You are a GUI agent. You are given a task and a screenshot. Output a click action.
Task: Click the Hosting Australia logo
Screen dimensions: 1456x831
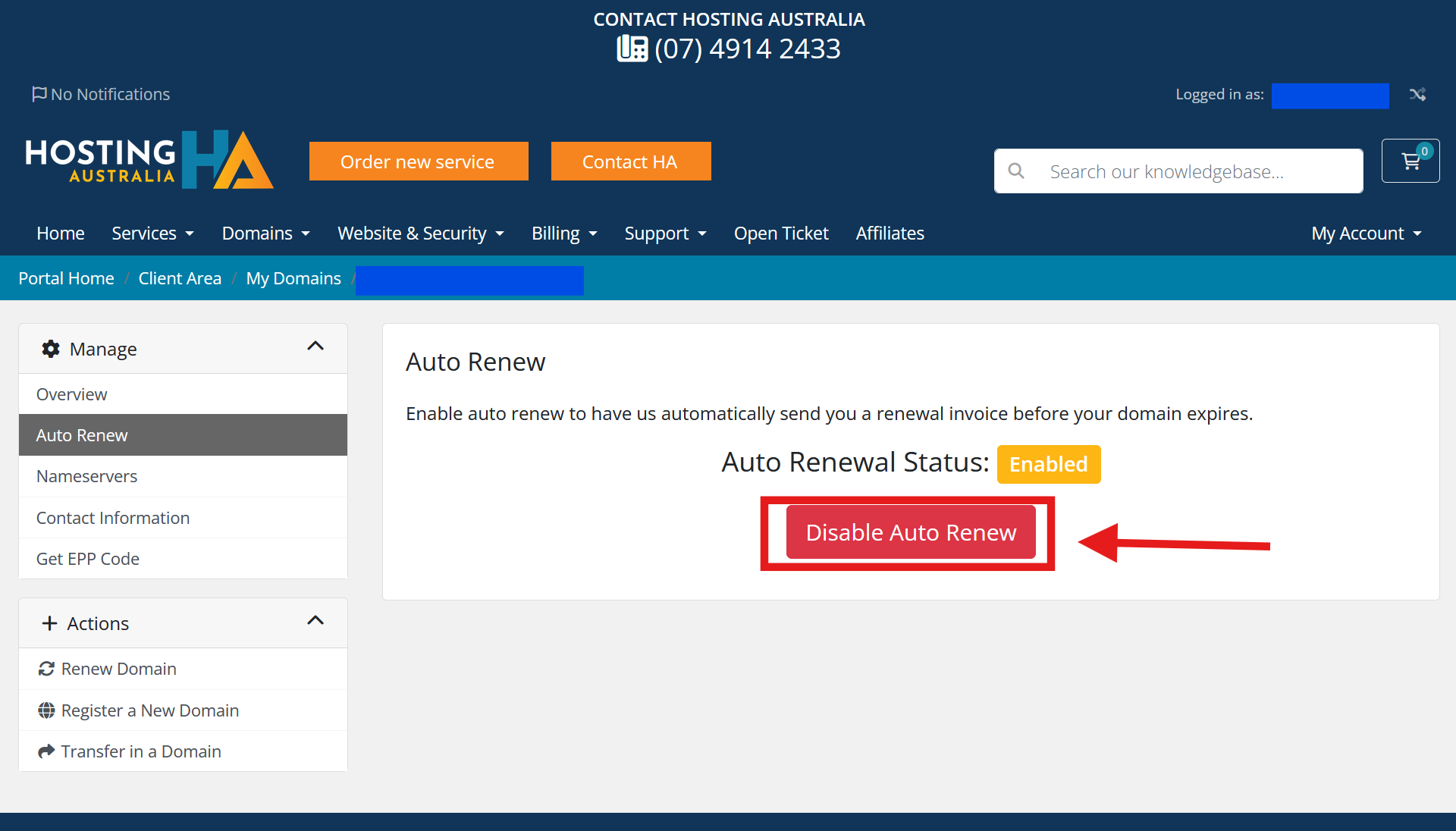point(149,159)
